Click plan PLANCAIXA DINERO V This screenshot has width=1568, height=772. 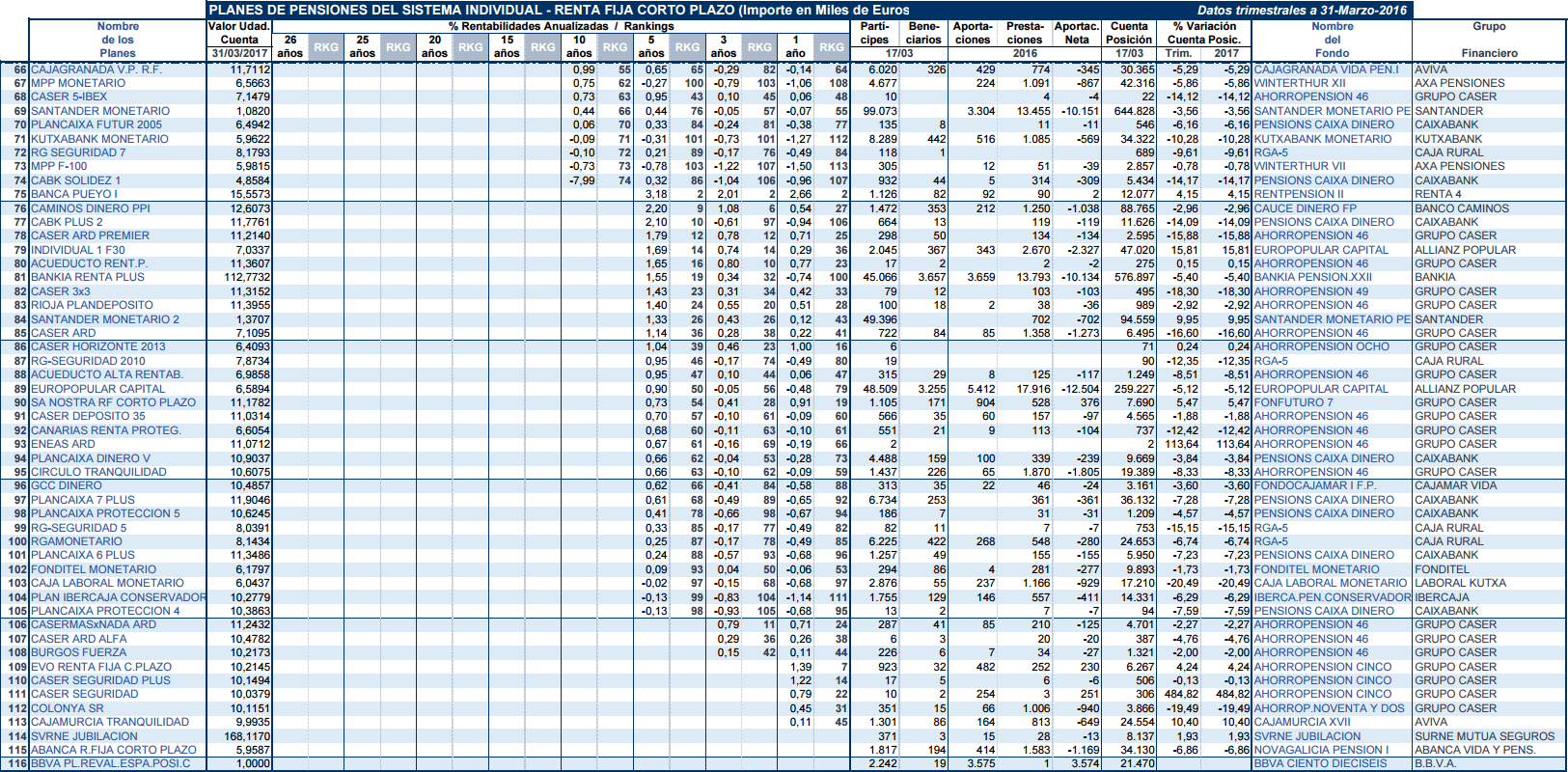pos(91,458)
